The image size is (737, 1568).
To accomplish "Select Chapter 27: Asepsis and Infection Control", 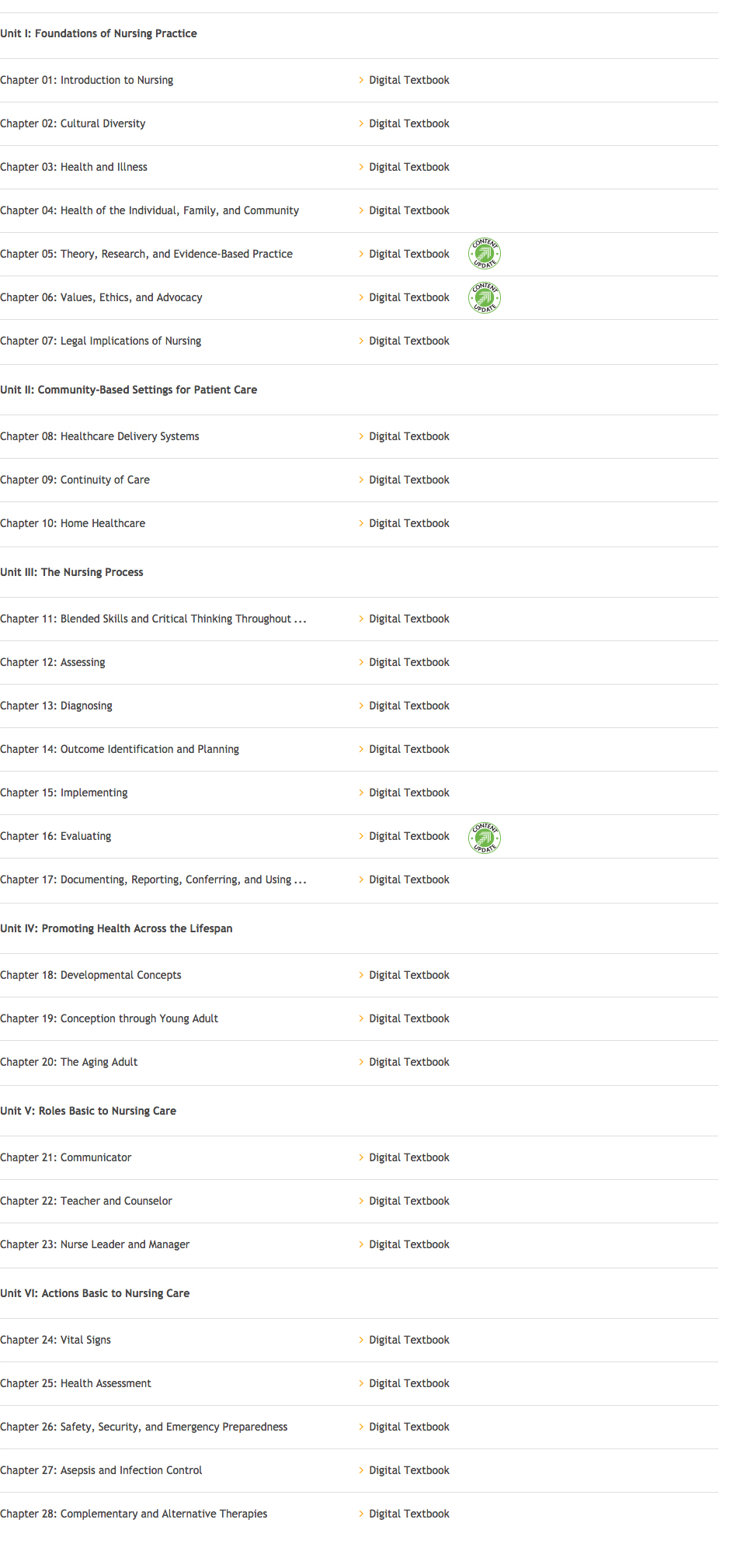I will (x=101, y=1470).
